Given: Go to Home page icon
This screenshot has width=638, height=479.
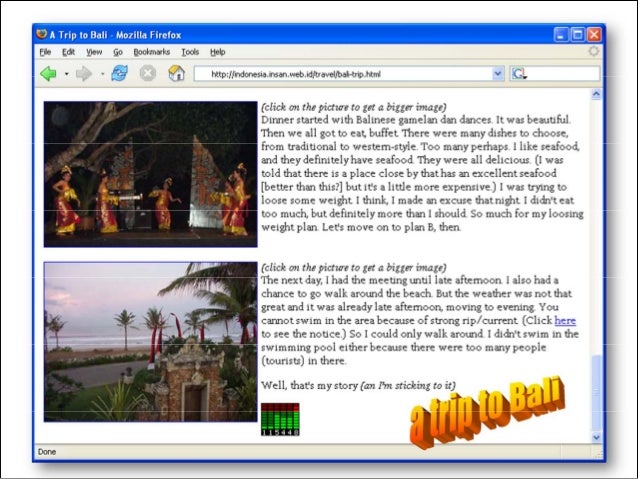Looking at the screenshot, I should click(x=176, y=74).
